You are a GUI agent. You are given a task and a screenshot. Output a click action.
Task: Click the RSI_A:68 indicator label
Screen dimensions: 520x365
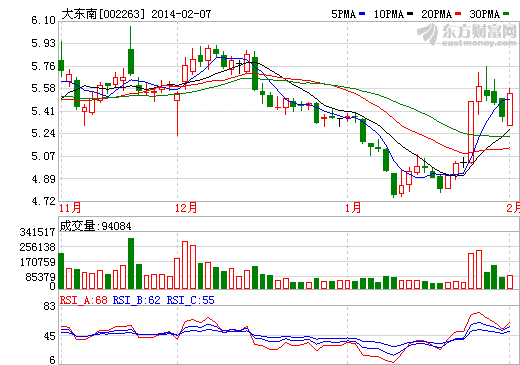[84, 300]
